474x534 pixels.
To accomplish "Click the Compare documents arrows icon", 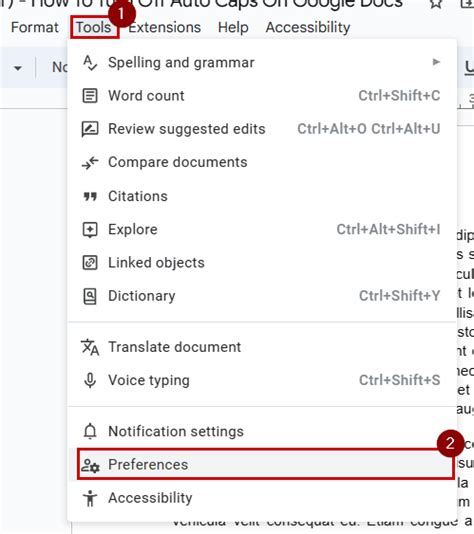I will [x=90, y=162].
